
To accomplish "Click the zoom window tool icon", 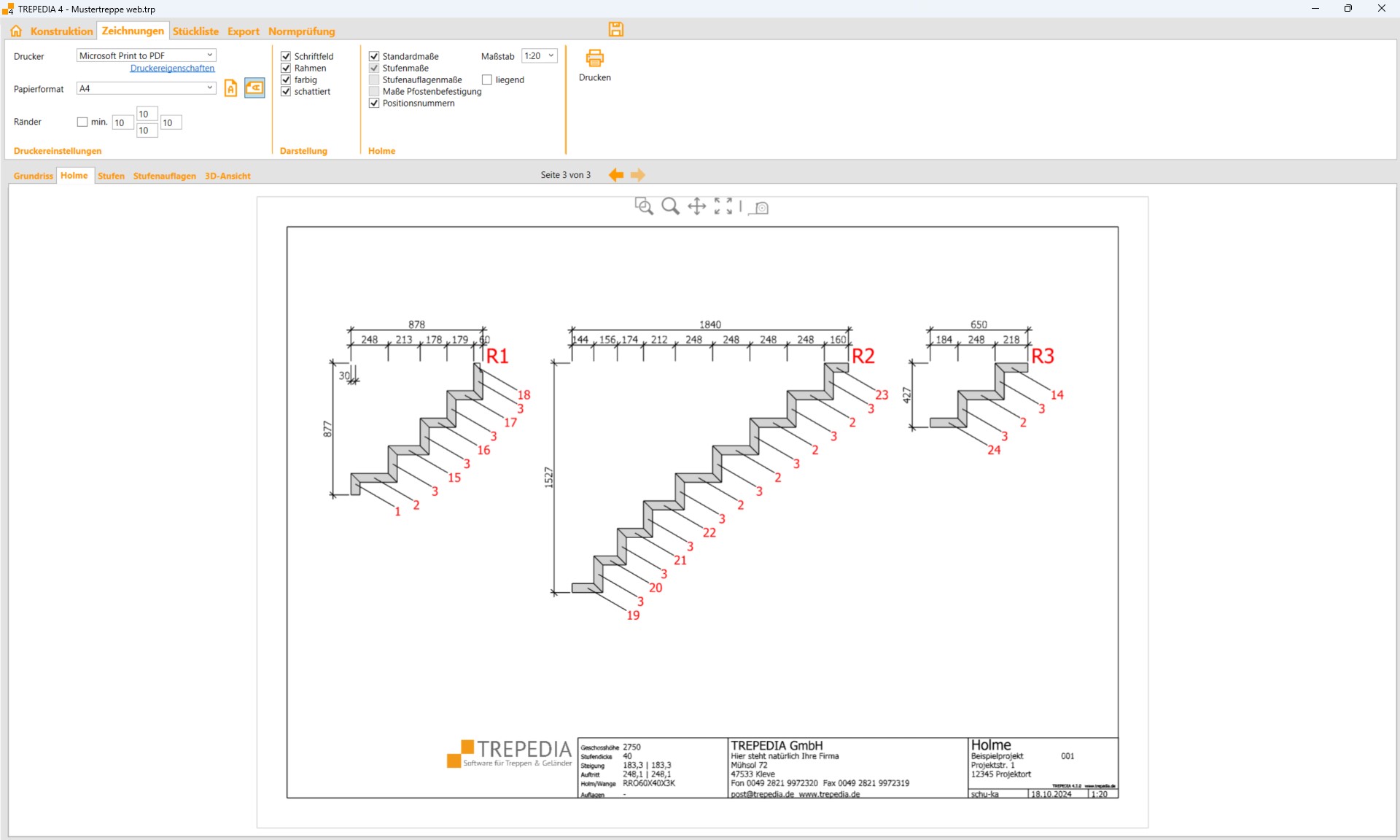I will pos(643,206).
